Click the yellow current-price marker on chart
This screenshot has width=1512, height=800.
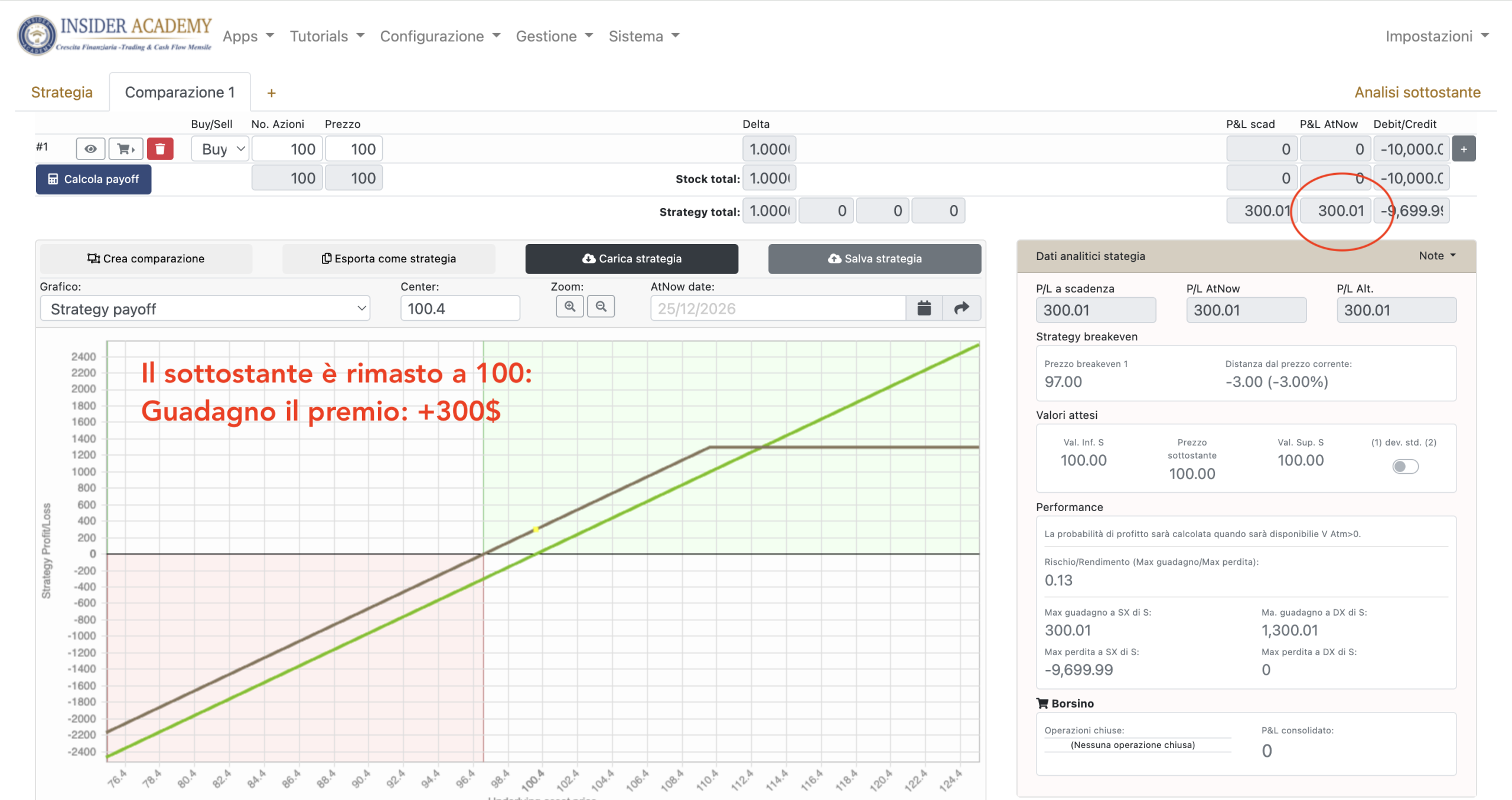536,529
